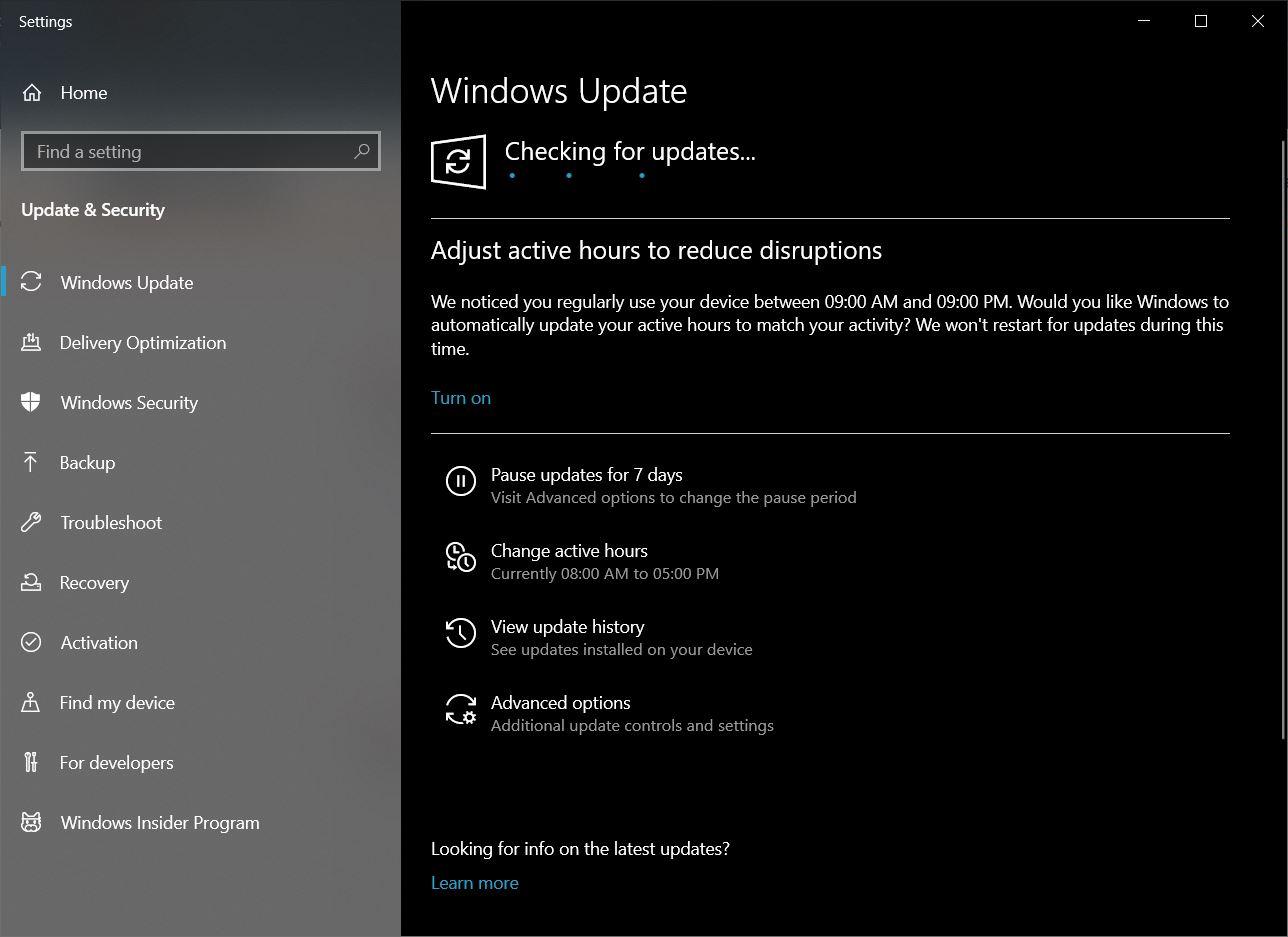
Task: Click the search magnifier icon
Action: (x=361, y=151)
